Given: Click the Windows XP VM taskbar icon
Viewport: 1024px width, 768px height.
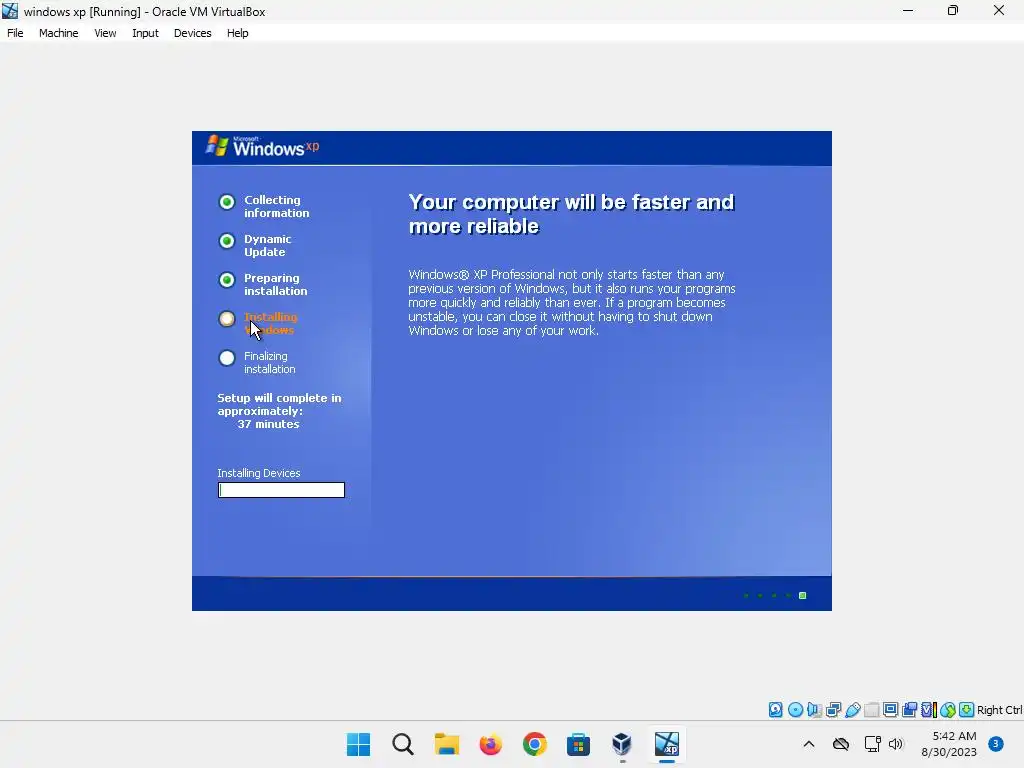Looking at the screenshot, I should coord(667,744).
